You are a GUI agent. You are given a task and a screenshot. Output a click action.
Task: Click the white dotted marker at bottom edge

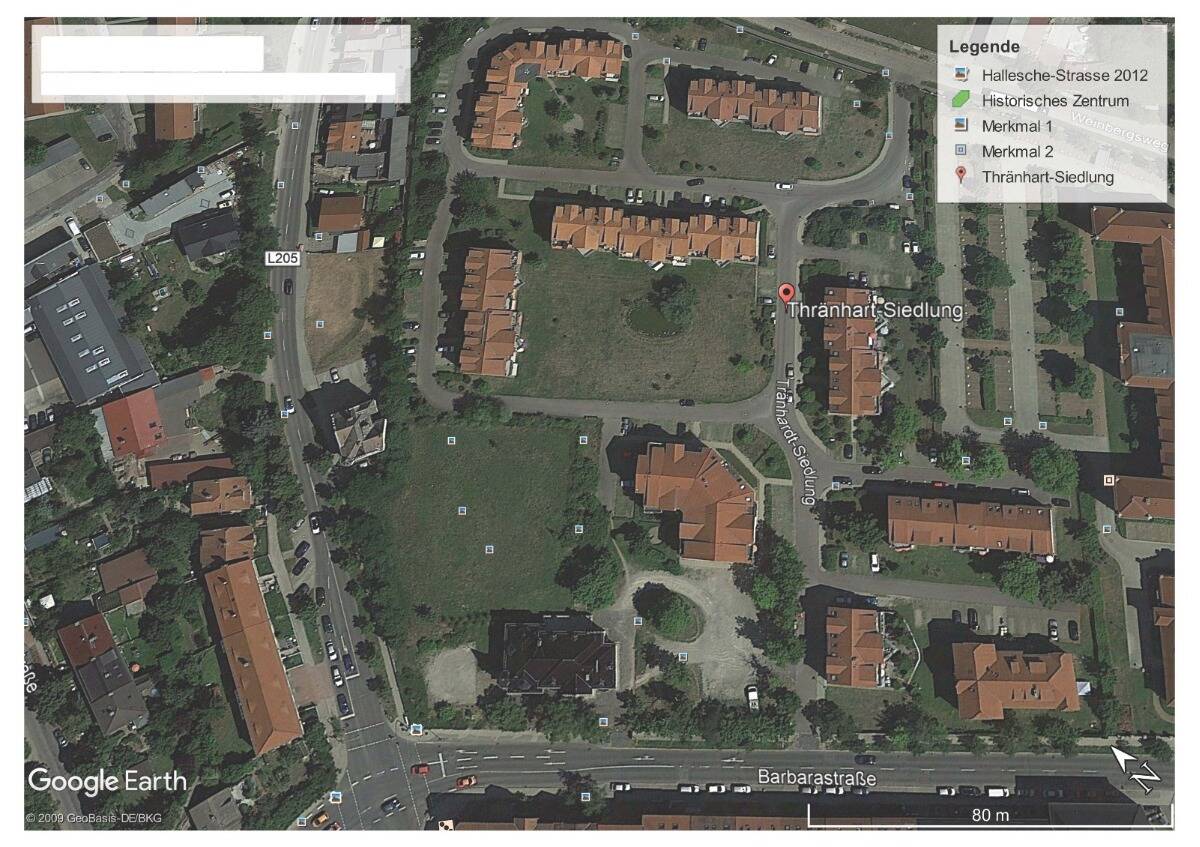(x=448, y=826)
